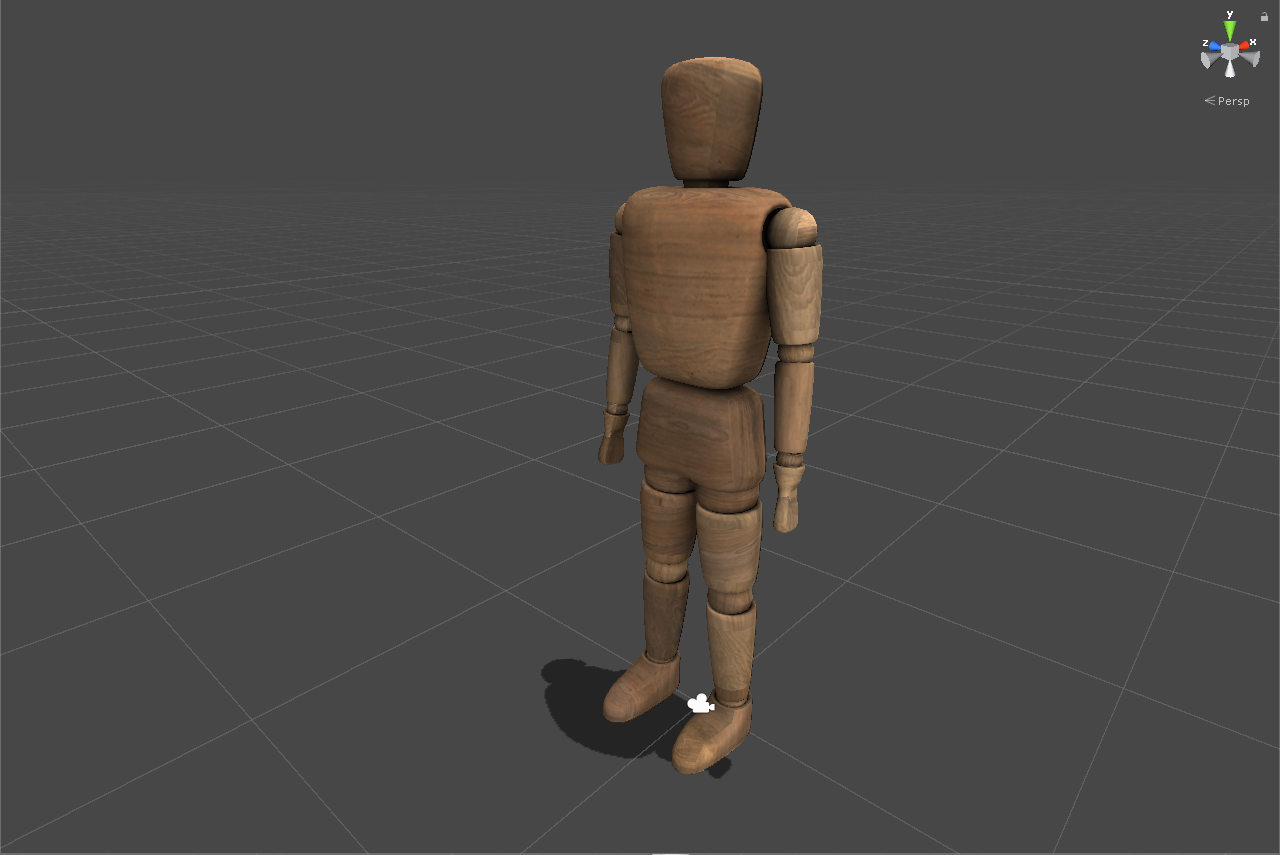Click the red X axis cone on scene gizmo
This screenshot has width=1280, height=855.
1245,45
